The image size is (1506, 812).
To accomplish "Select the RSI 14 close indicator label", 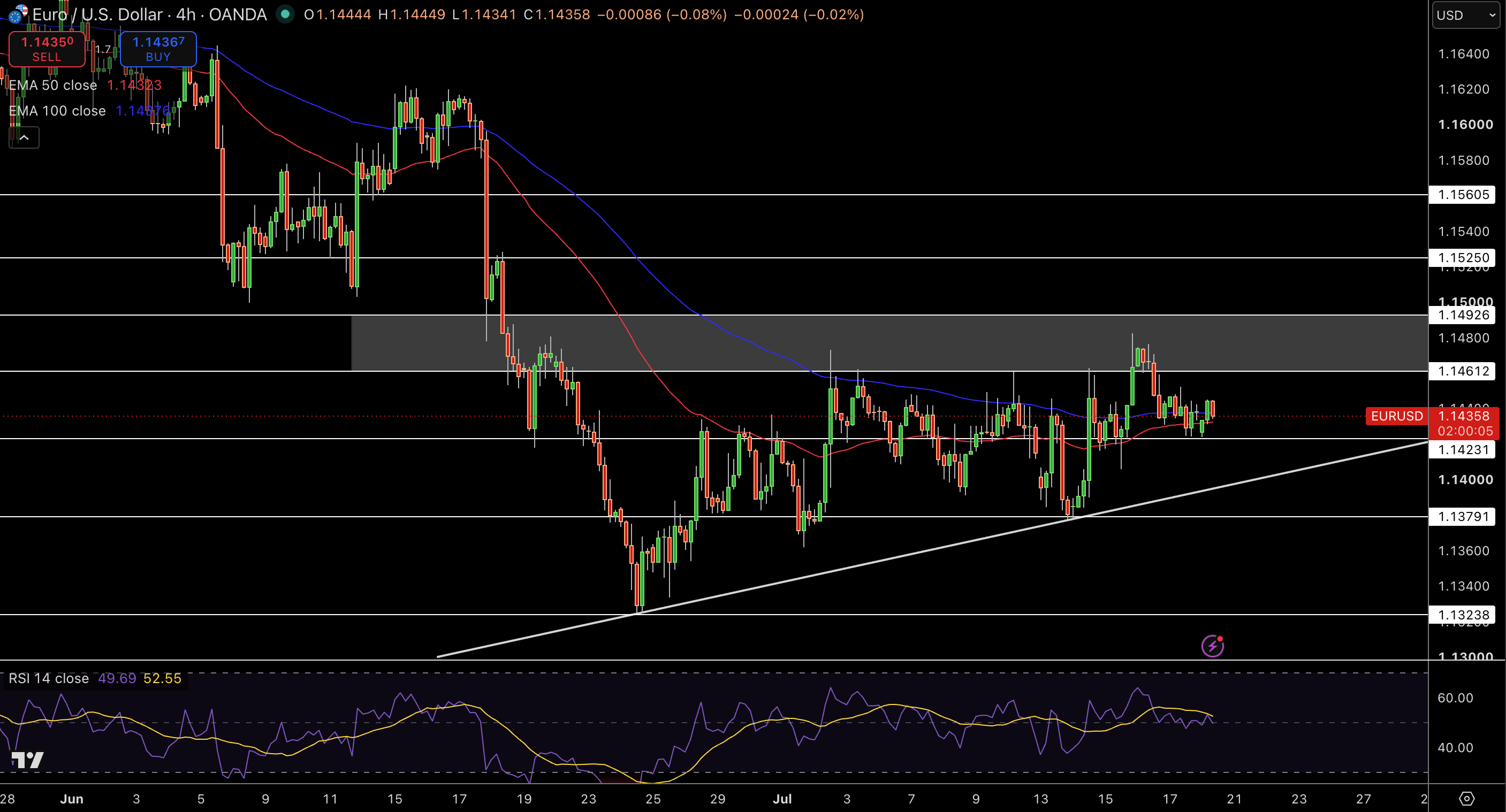I will click(49, 678).
